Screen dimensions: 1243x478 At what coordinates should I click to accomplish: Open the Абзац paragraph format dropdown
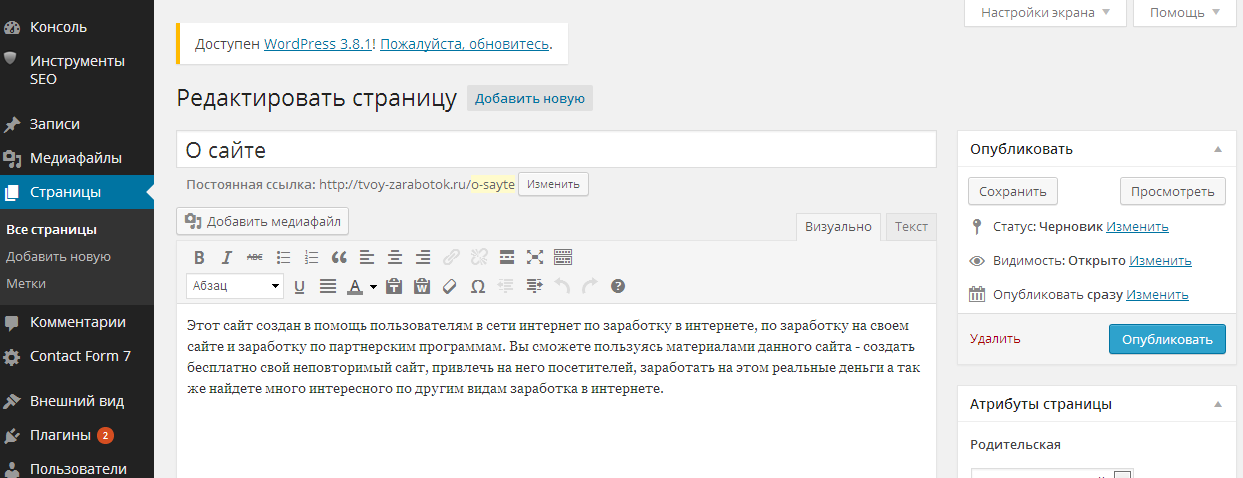tap(235, 286)
